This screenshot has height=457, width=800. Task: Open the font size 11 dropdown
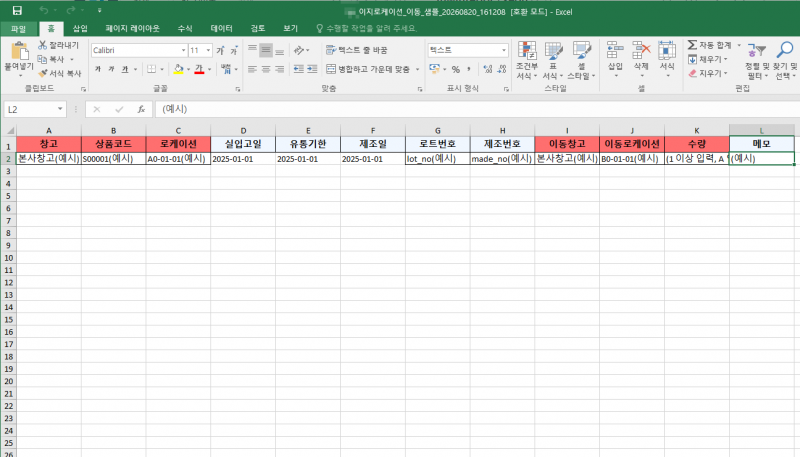pos(208,50)
